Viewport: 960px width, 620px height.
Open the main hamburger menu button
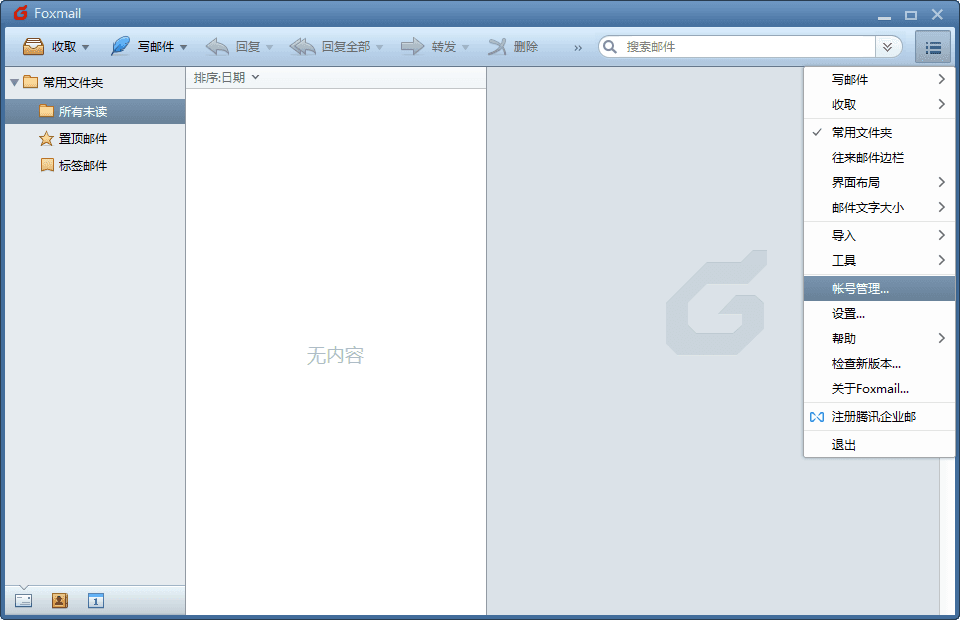932,47
